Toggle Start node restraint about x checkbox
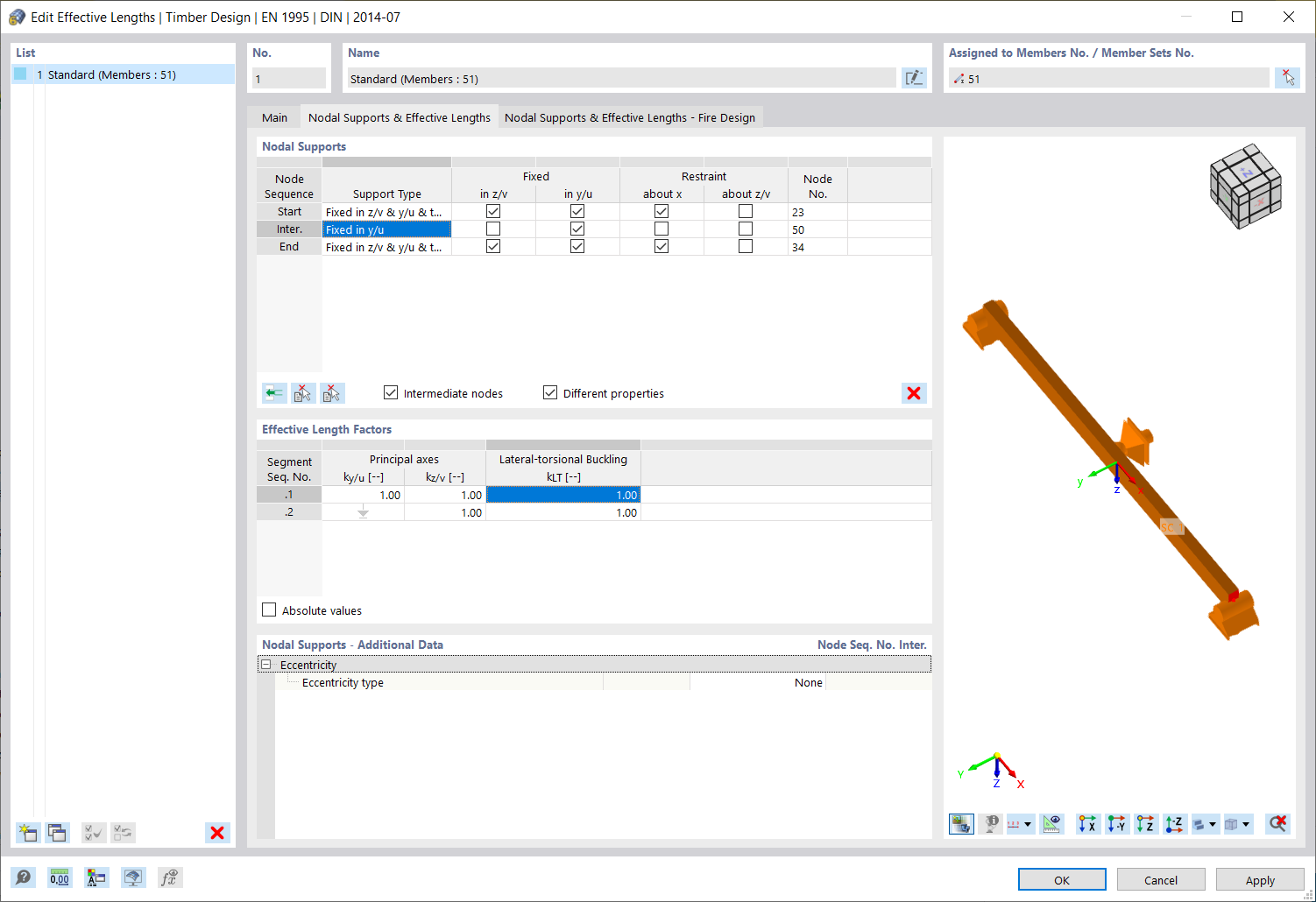1316x902 pixels. tap(662, 211)
